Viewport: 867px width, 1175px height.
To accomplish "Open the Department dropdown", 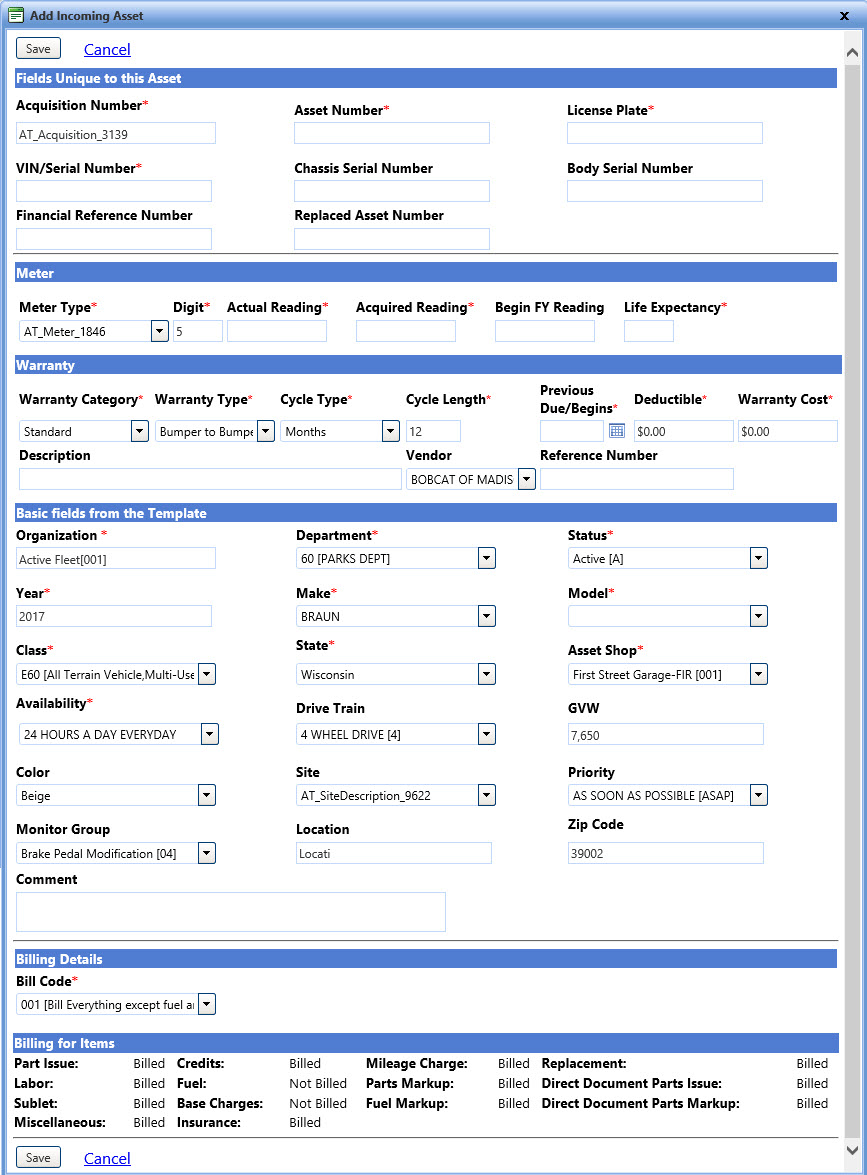I will (x=487, y=558).
